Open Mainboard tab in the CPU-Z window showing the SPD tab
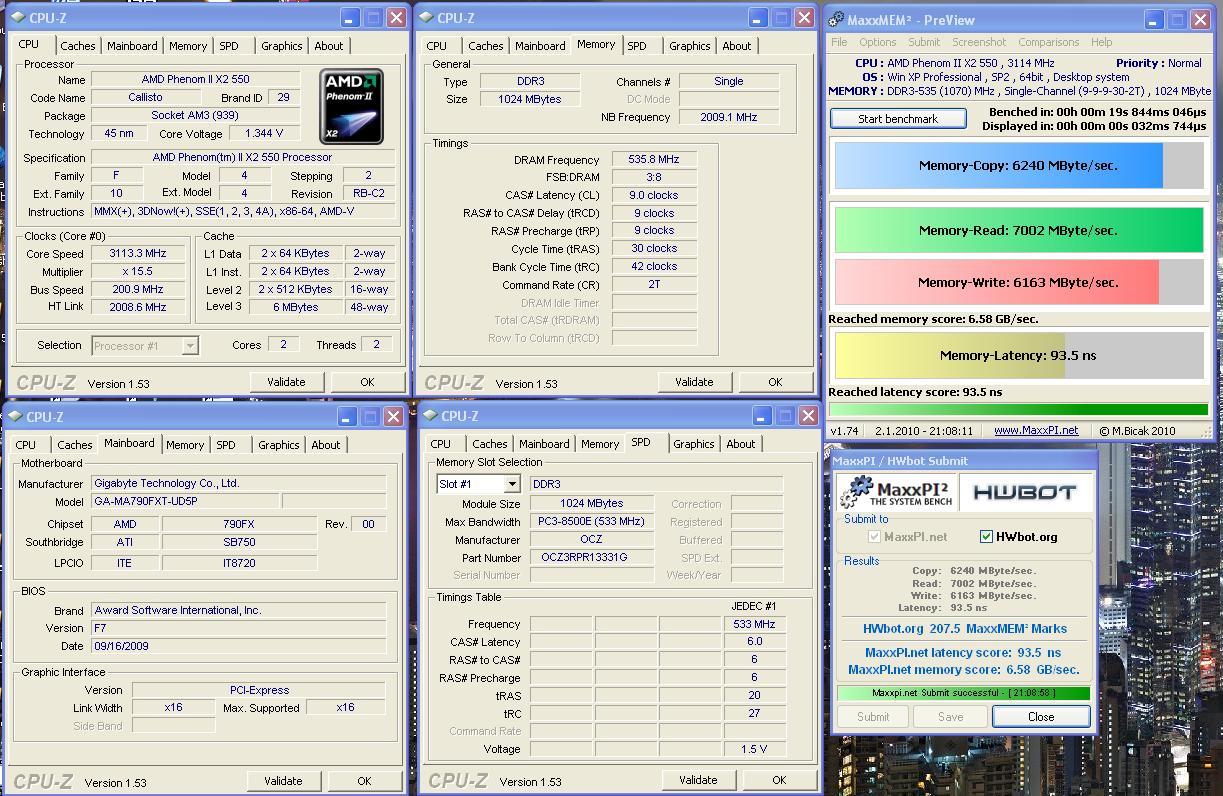 coord(544,444)
